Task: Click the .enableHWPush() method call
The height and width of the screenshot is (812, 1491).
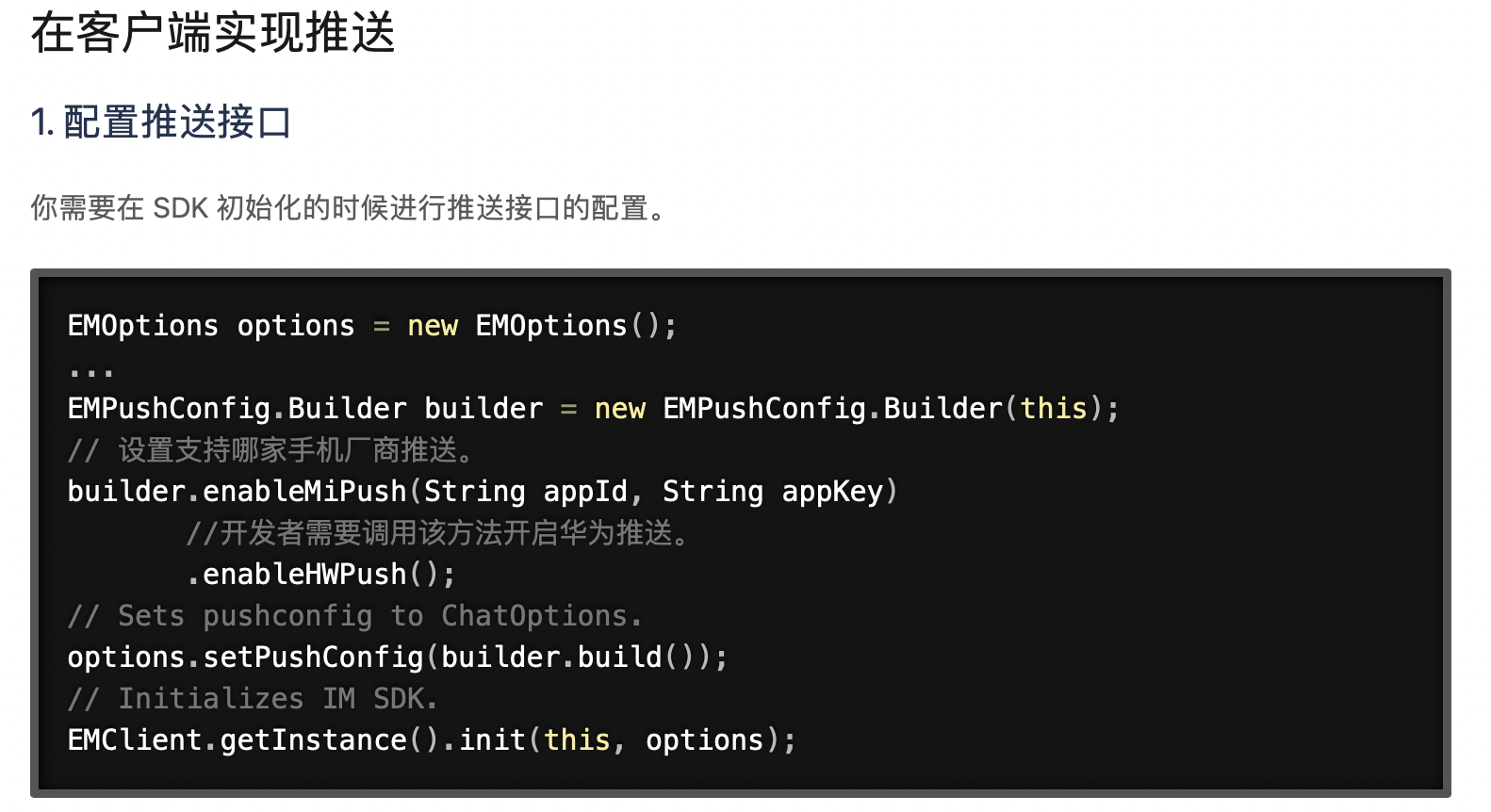Action: tap(320, 575)
